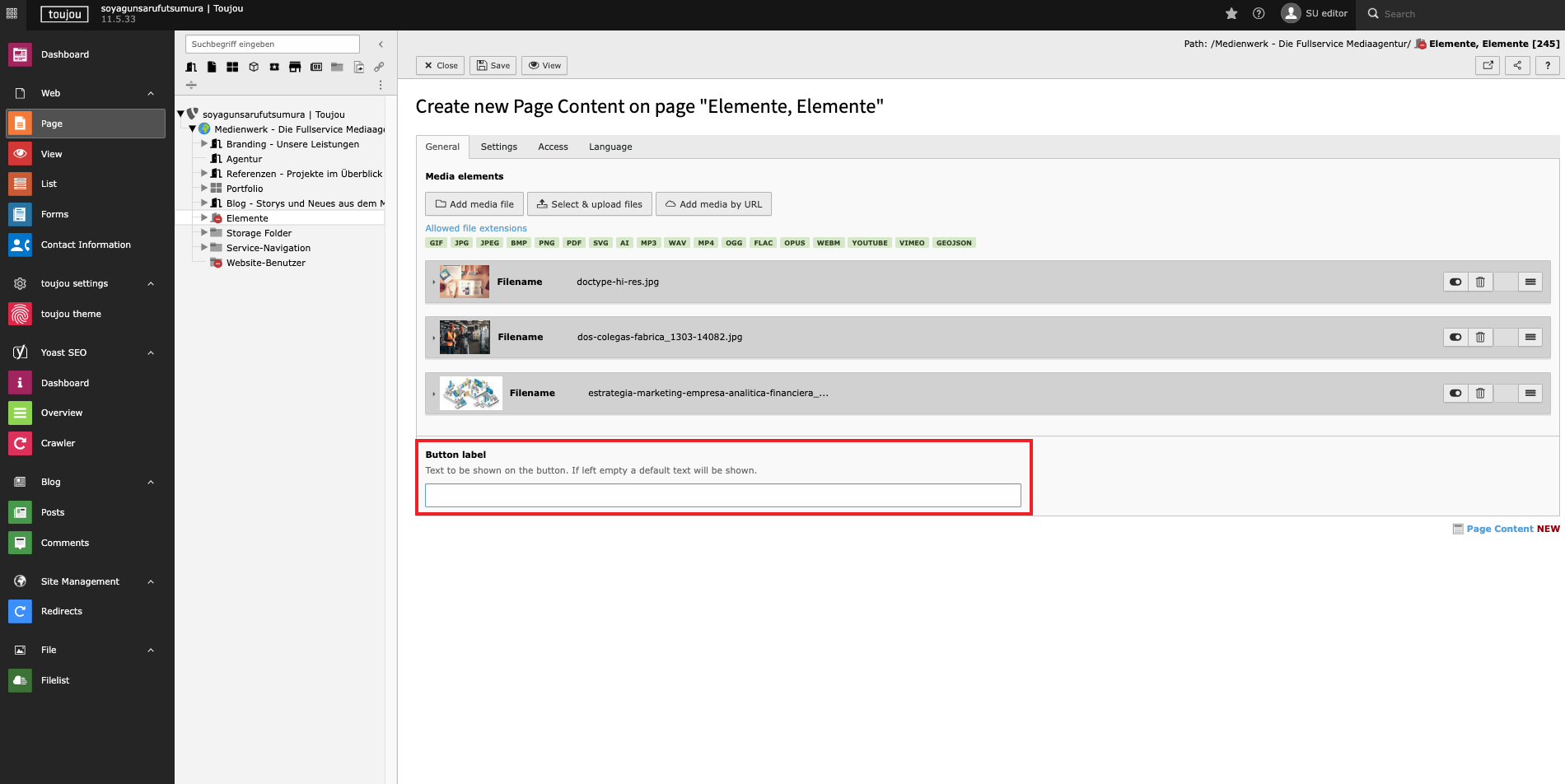Click the share icon in the top right
The width and height of the screenshot is (1565, 784).
(x=1517, y=65)
